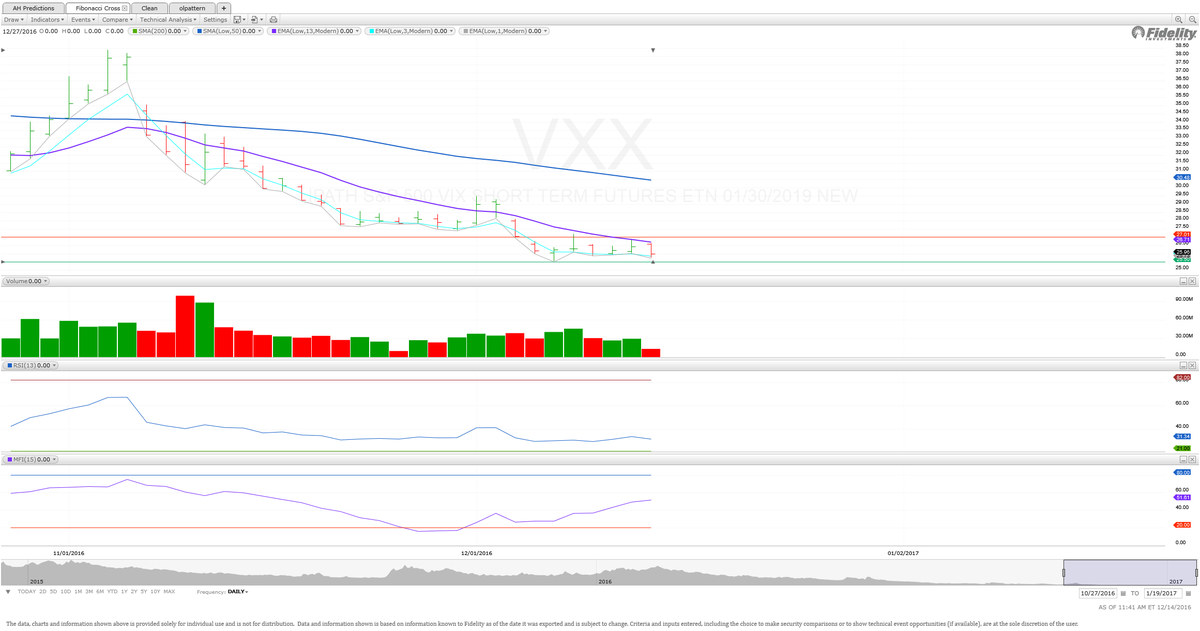This screenshot has width=1200, height=631.
Task: Set time range to 1M
Action: click(78, 591)
